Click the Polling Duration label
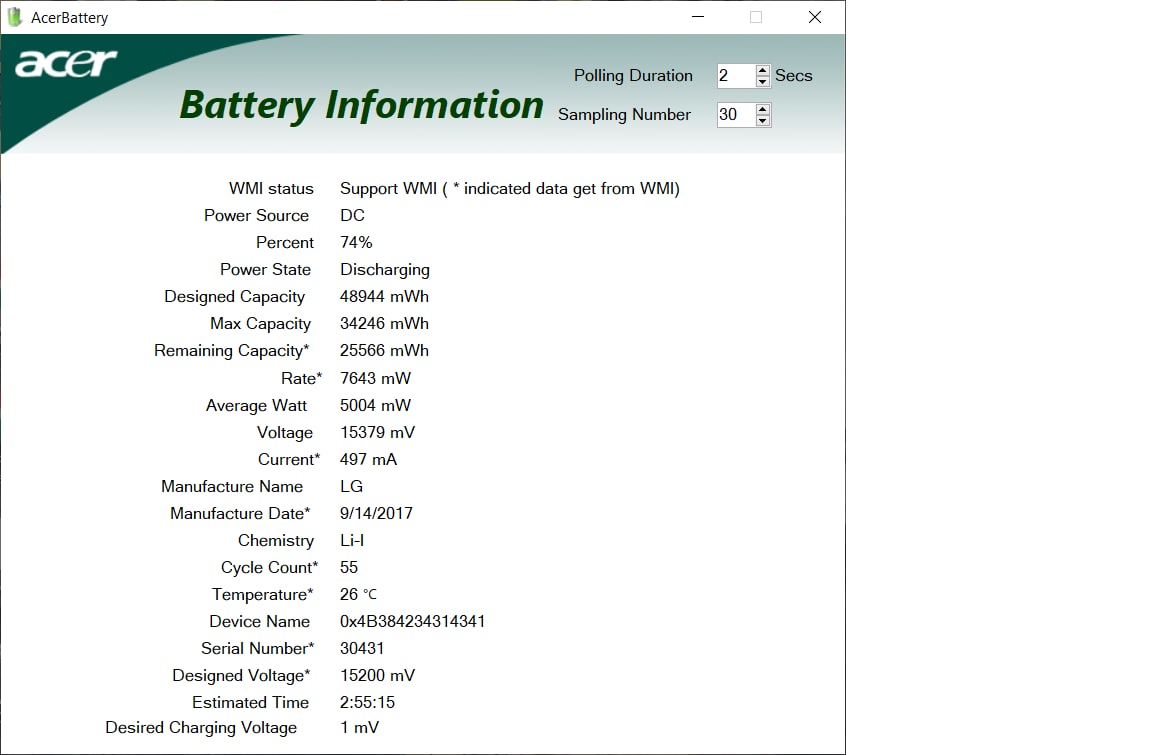The height and width of the screenshot is (755, 1152). 633,76
